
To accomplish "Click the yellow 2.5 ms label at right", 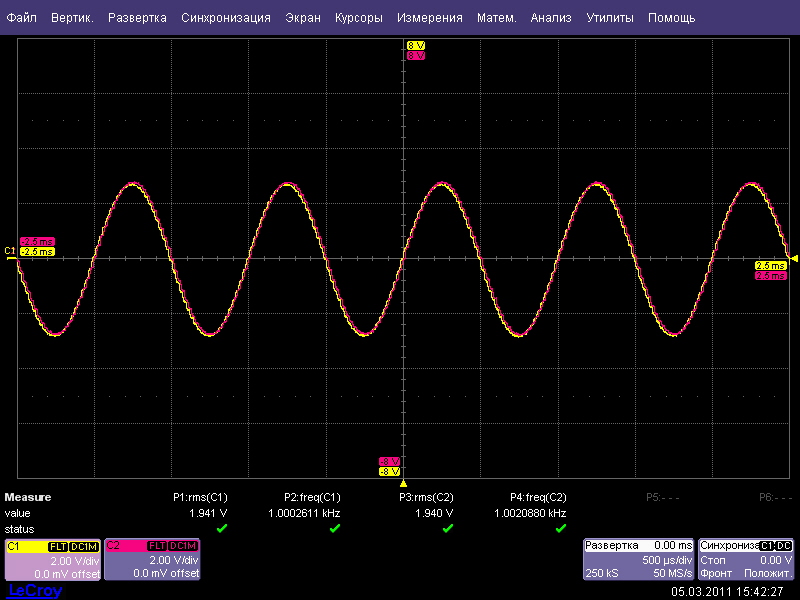I will point(770,265).
